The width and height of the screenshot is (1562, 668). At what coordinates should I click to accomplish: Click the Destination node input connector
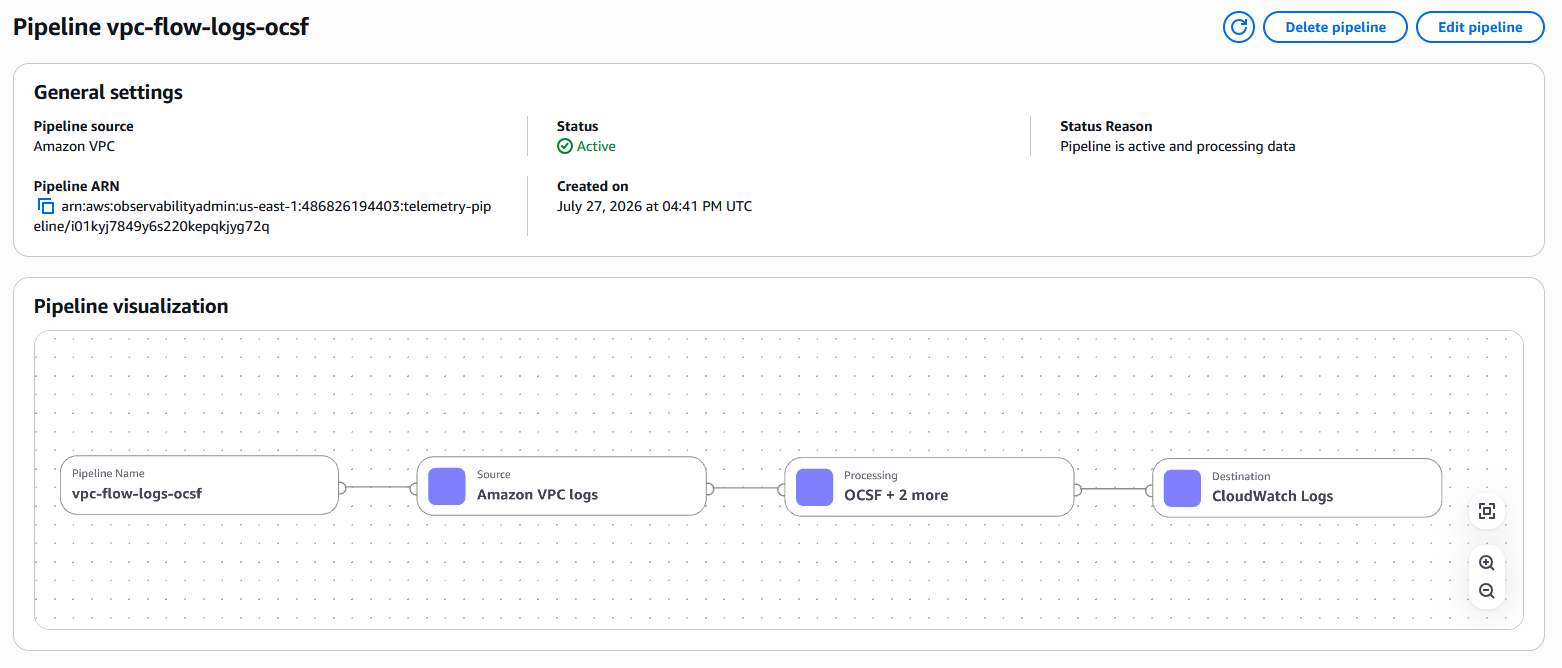(x=1150, y=490)
